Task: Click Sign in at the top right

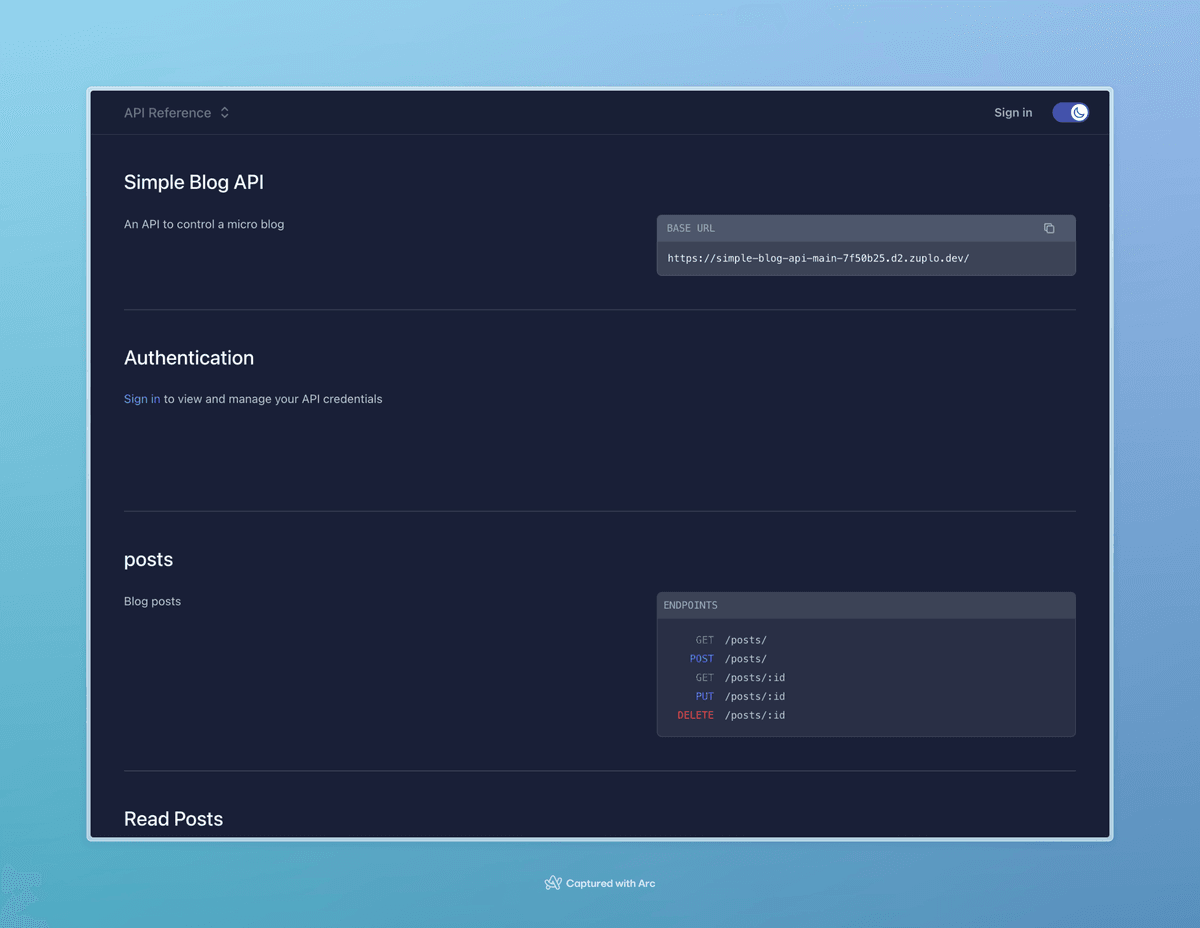Action: 1013,112
